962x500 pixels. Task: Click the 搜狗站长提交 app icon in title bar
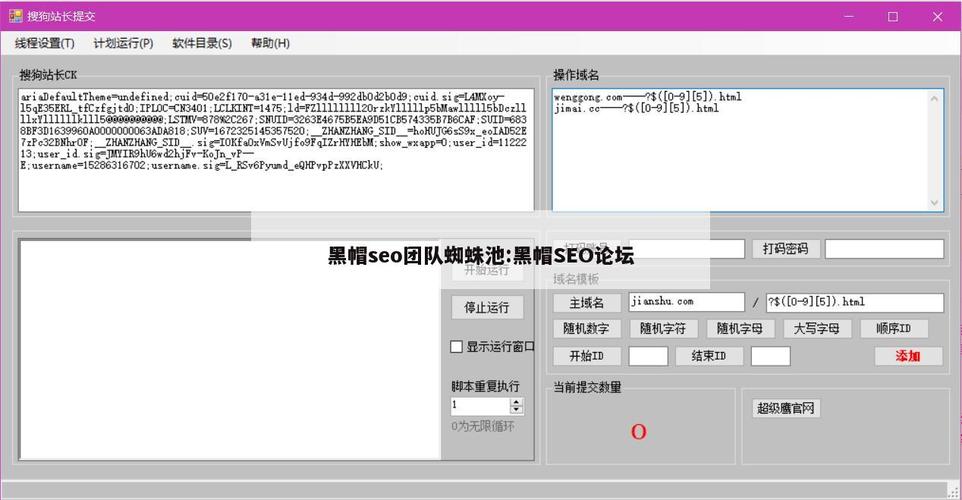[15, 17]
